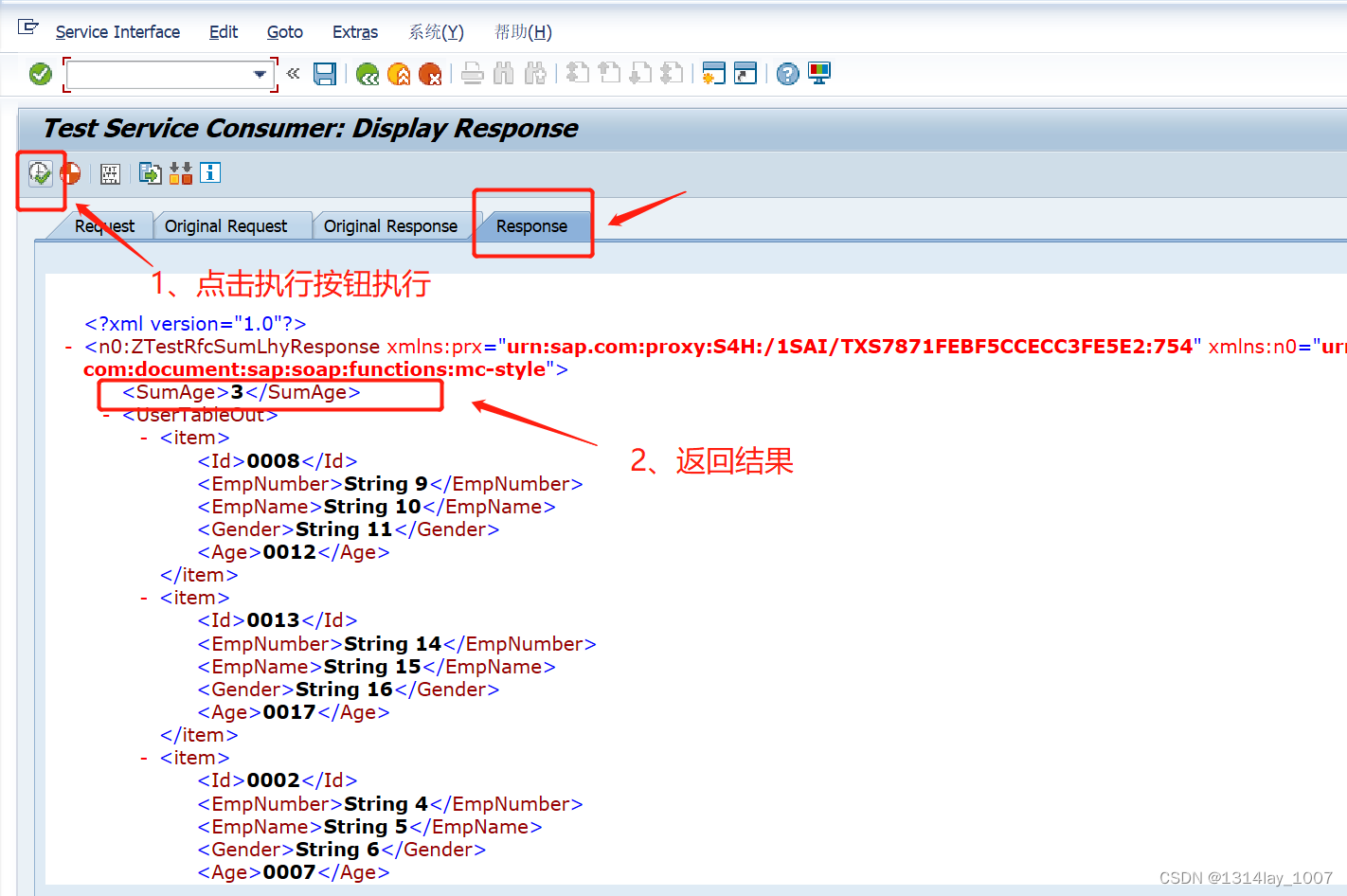Collapse the n0:ZTestRfcSumLhyResponse root node

click(x=68, y=348)
